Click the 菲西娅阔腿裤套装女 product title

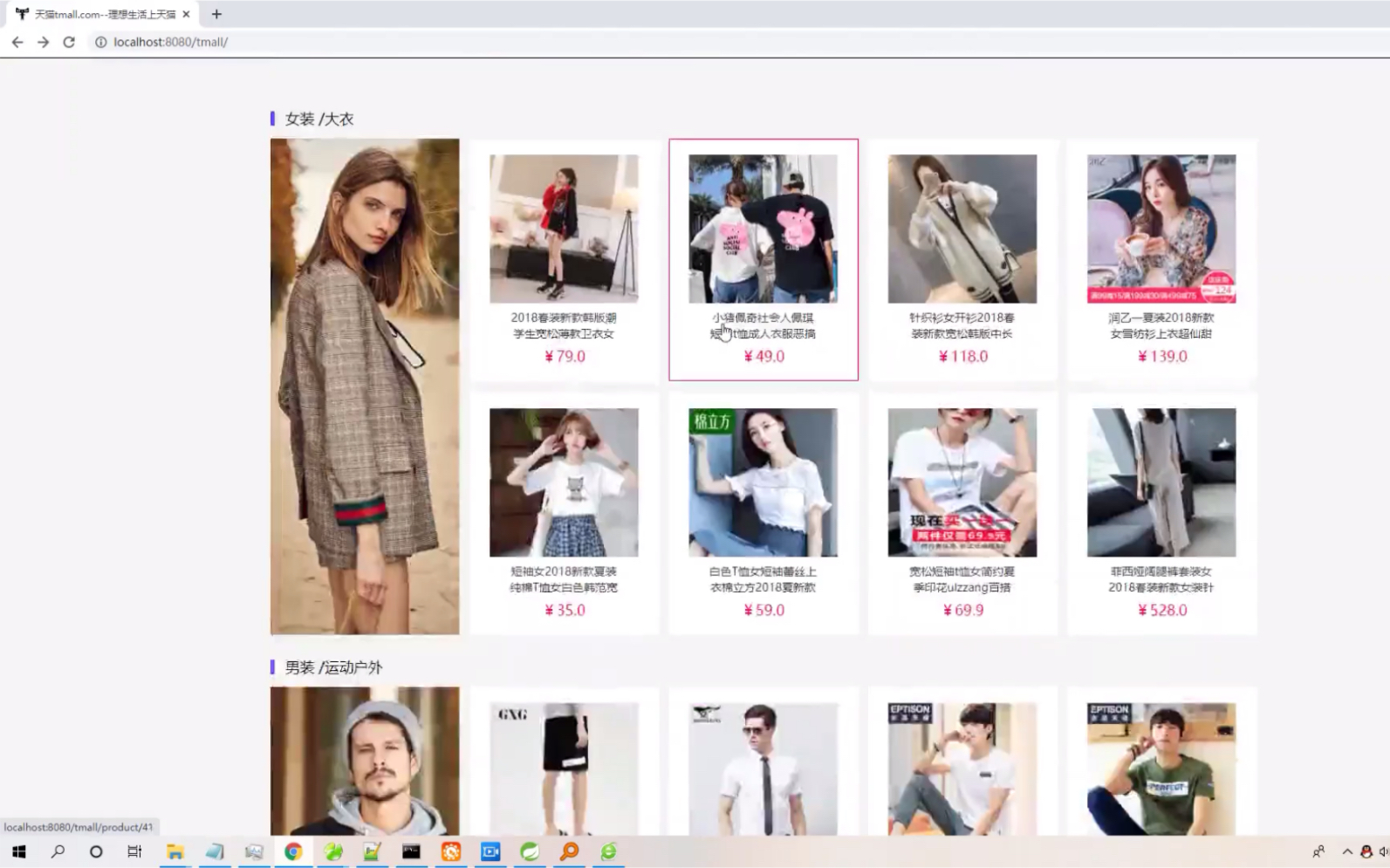coord(1161,571)
